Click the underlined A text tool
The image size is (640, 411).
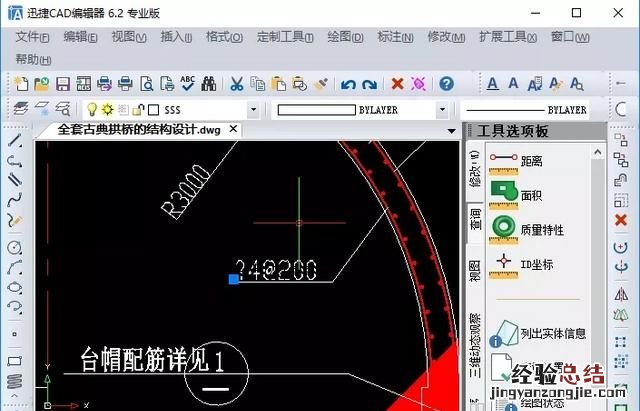[x=493, y=84]
